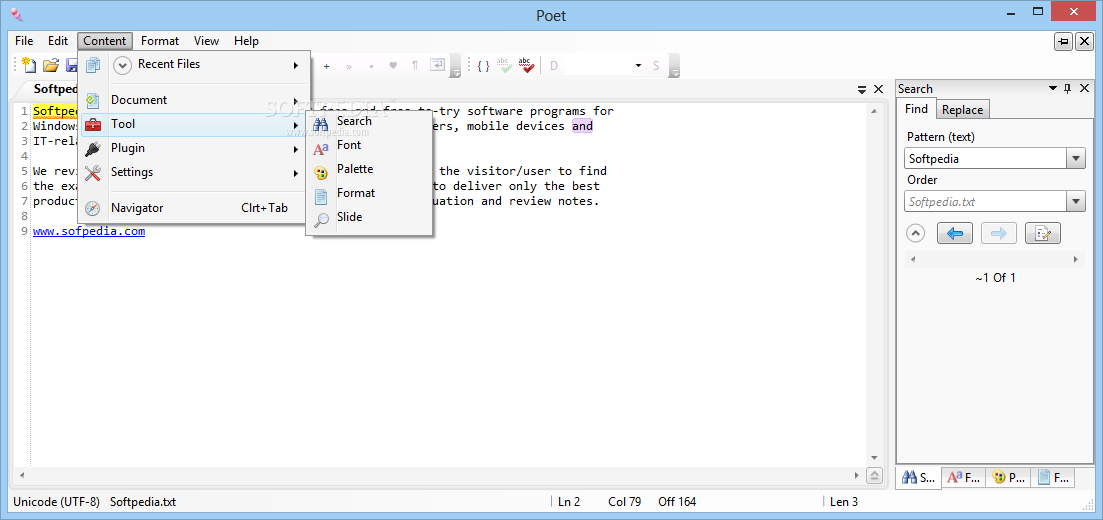Click the Pattern text field containing Softpedia

pyautogui.click(x=985, y=158)
